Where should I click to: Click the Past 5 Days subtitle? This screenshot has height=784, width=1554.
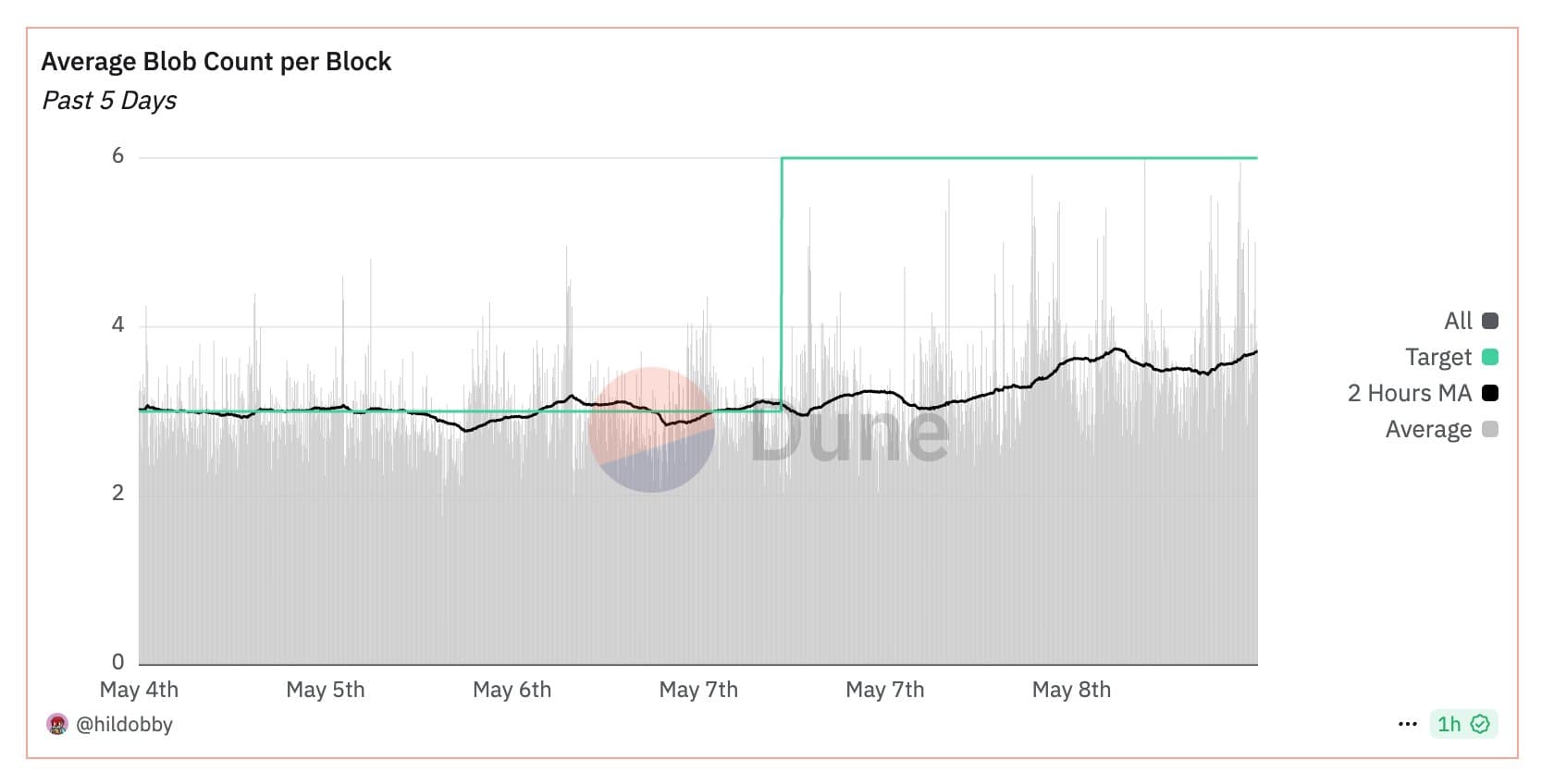click(109, 100)
